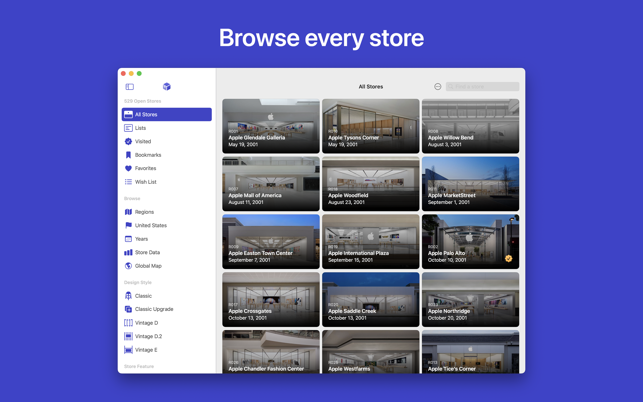The height and width of the screenshot is (402, 643).
Task: Click the Classic design style icon
Action: point(128,296)
